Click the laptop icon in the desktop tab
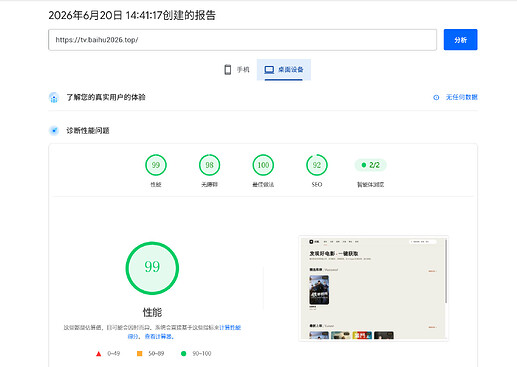The width and height of the screenshot is (517, 367). pyautogui.click(x=269, y=70)
